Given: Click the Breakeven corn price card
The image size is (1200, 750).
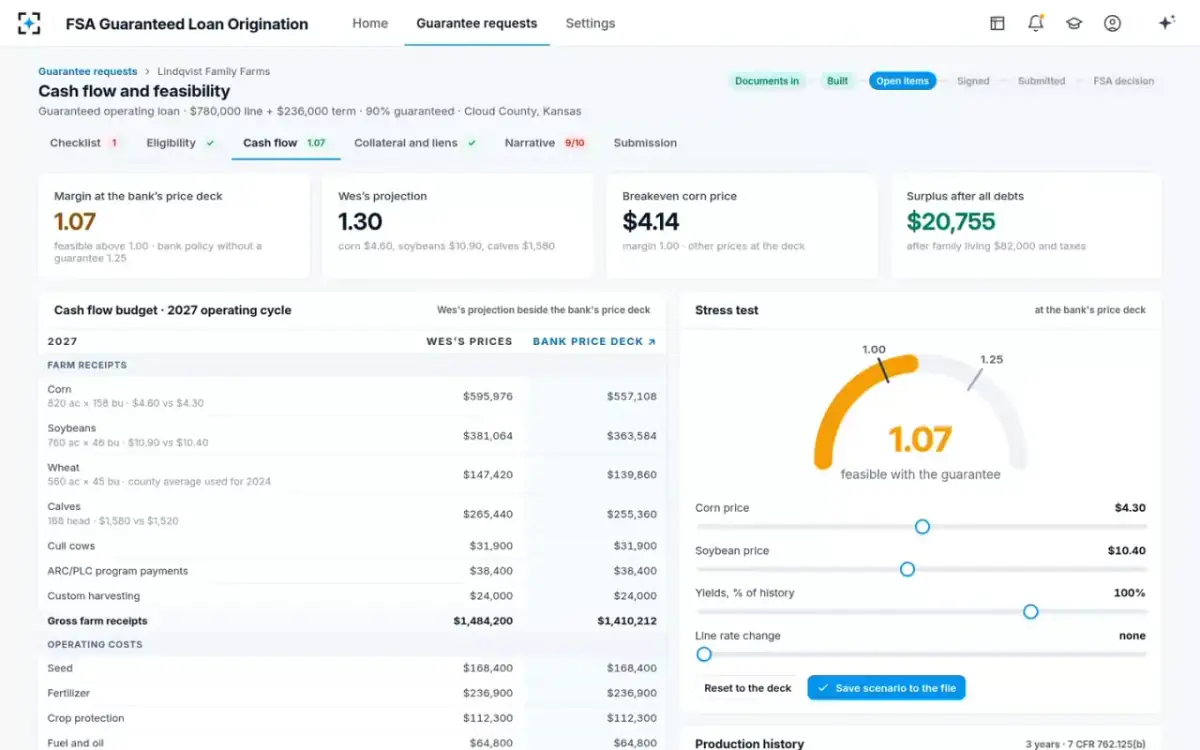Looking at the screenshot, I should 742,225.
